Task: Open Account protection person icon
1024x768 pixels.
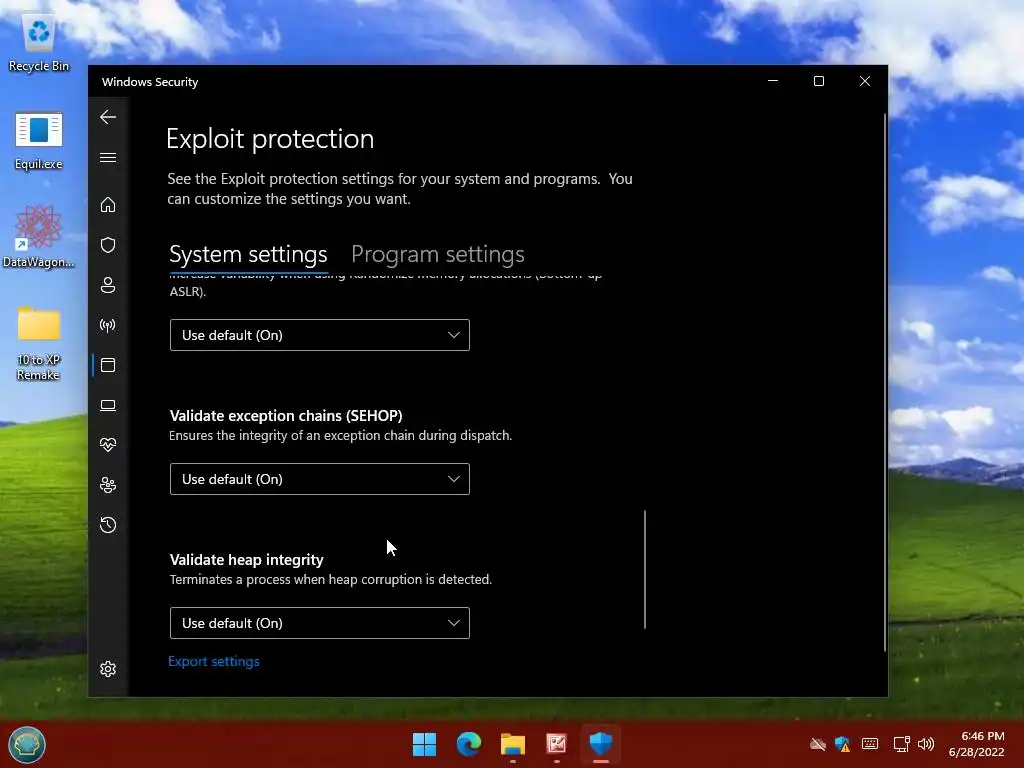Action: (108, 285)
